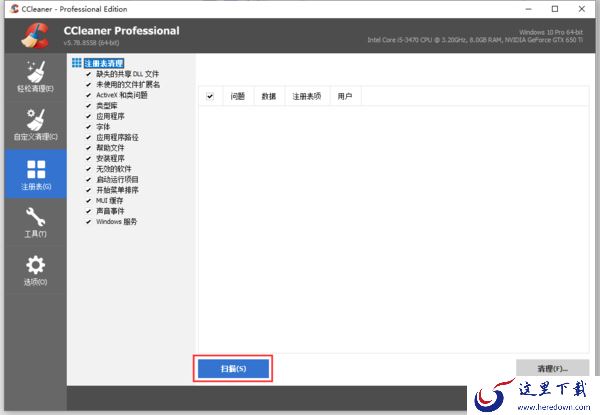Sort results by the 用户 column

(x=344, y=96)
